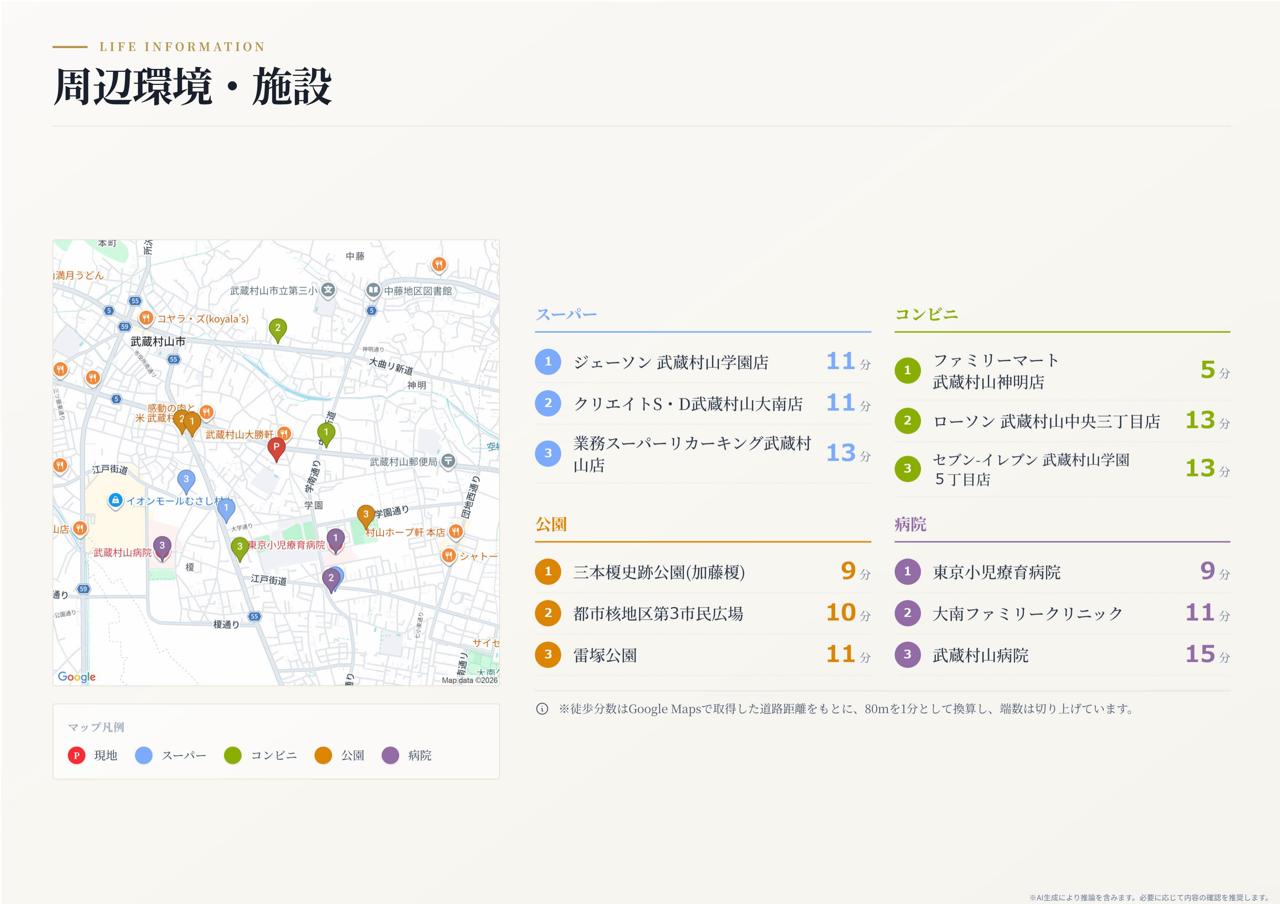Click badge 1 beside 三本榎史跡公園(加藤榎)
Screen dimensions: 1280x904
coord(548,572)
